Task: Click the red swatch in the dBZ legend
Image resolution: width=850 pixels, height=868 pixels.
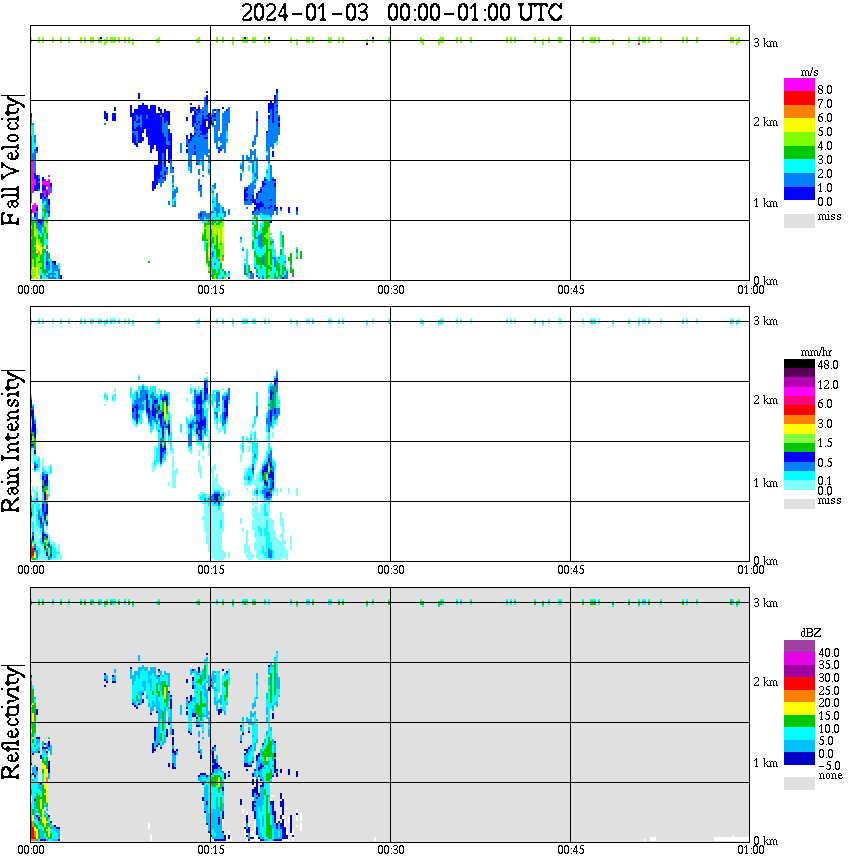Action: pos(799,683)
